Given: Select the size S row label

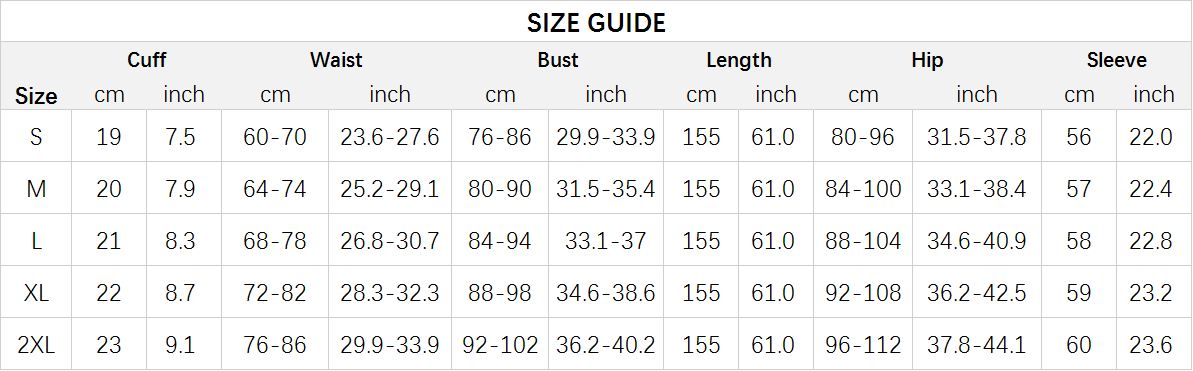Looking at the screenshot, I should point(36,137).
